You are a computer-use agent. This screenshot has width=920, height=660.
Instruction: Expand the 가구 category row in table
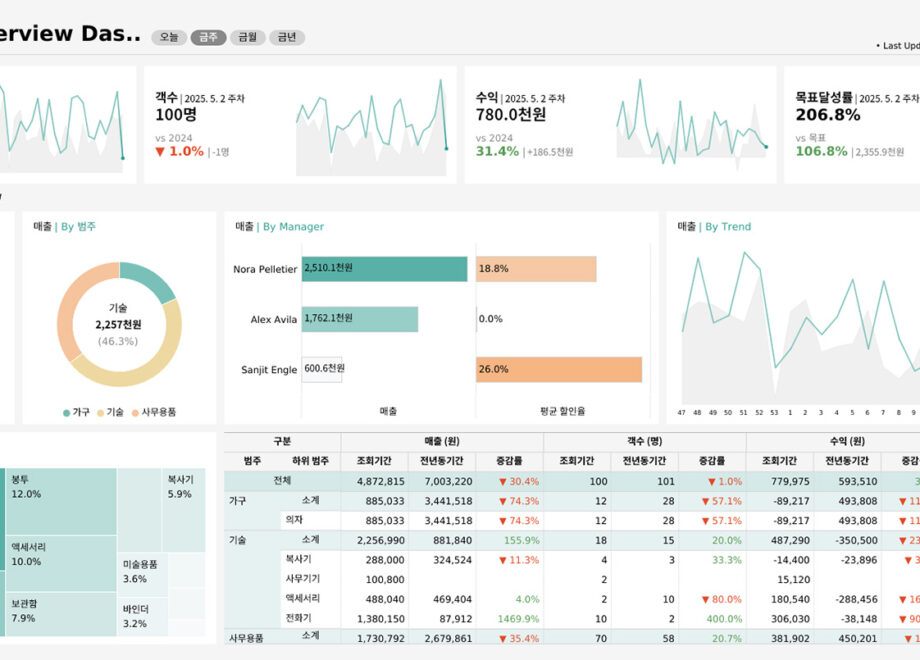coord(238,501)
